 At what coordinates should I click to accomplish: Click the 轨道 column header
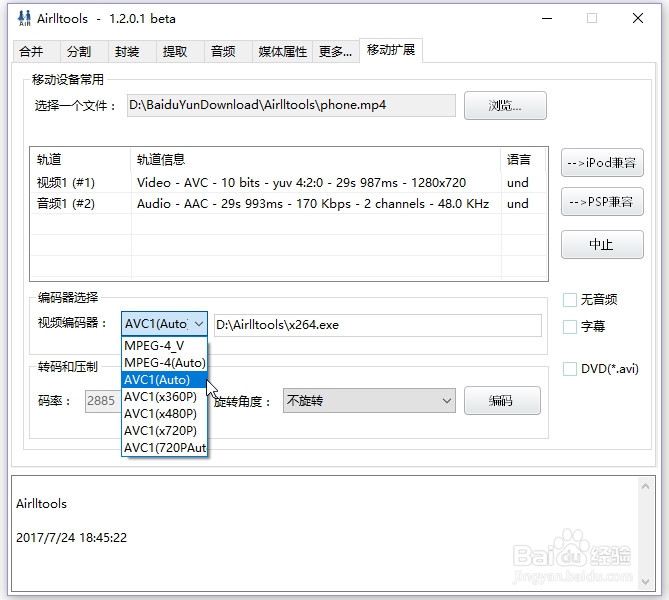point(80,160)
